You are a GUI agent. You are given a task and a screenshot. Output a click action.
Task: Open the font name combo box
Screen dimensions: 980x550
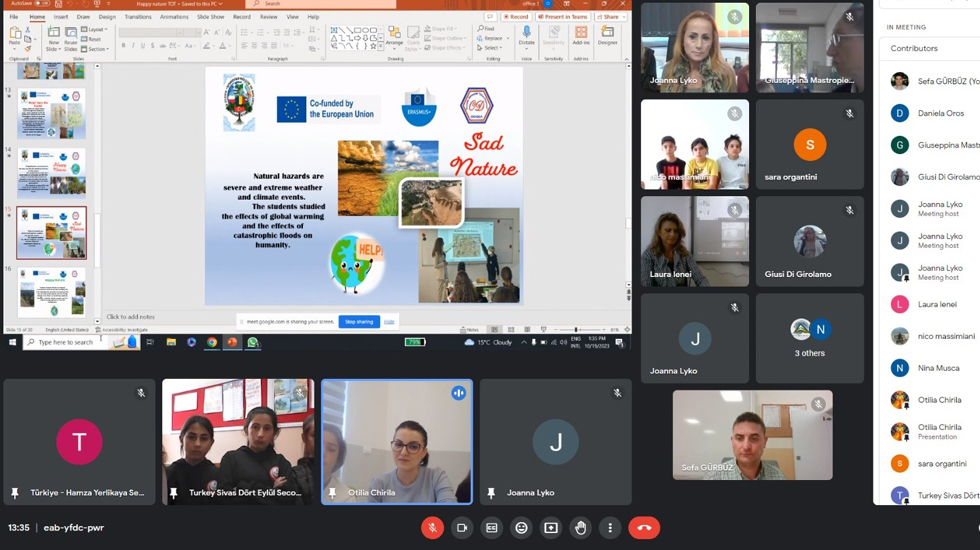pos(151,32)
